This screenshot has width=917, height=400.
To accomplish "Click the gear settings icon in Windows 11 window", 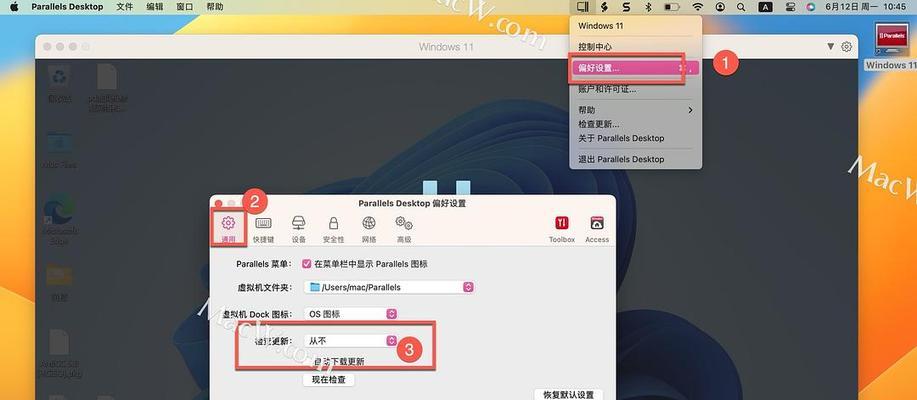I will pyautogui.click(x=846, y=47).
